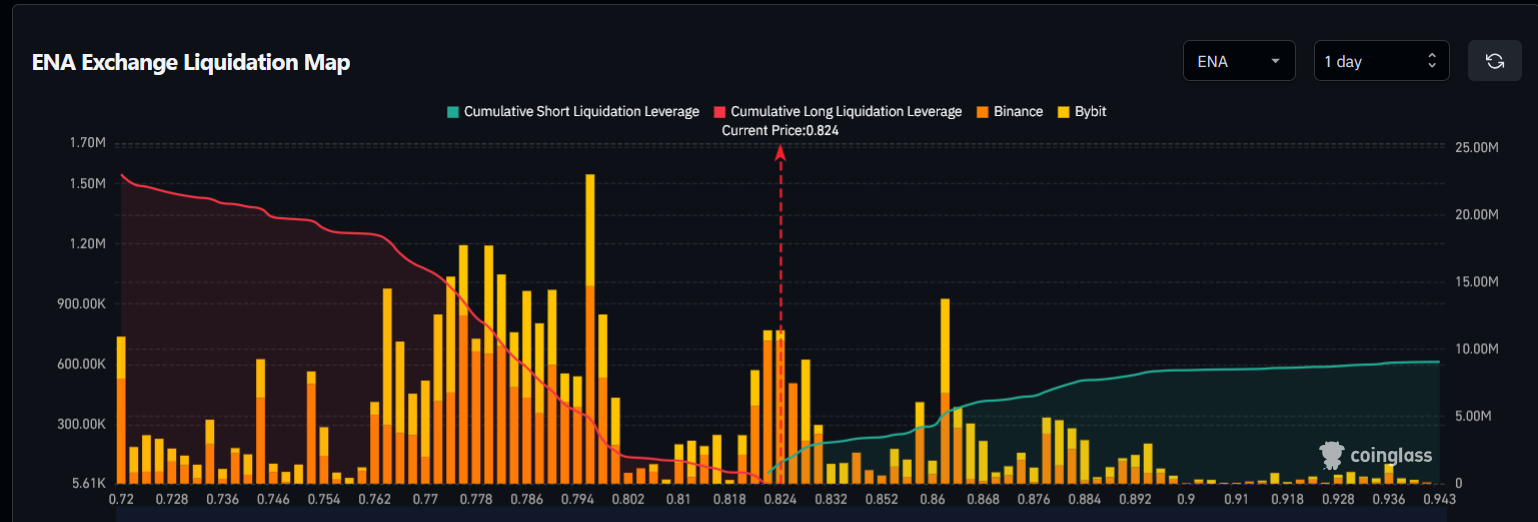Click the 0.736 x-axis label
The image size is (1538, 522).
tap(223, 498)
